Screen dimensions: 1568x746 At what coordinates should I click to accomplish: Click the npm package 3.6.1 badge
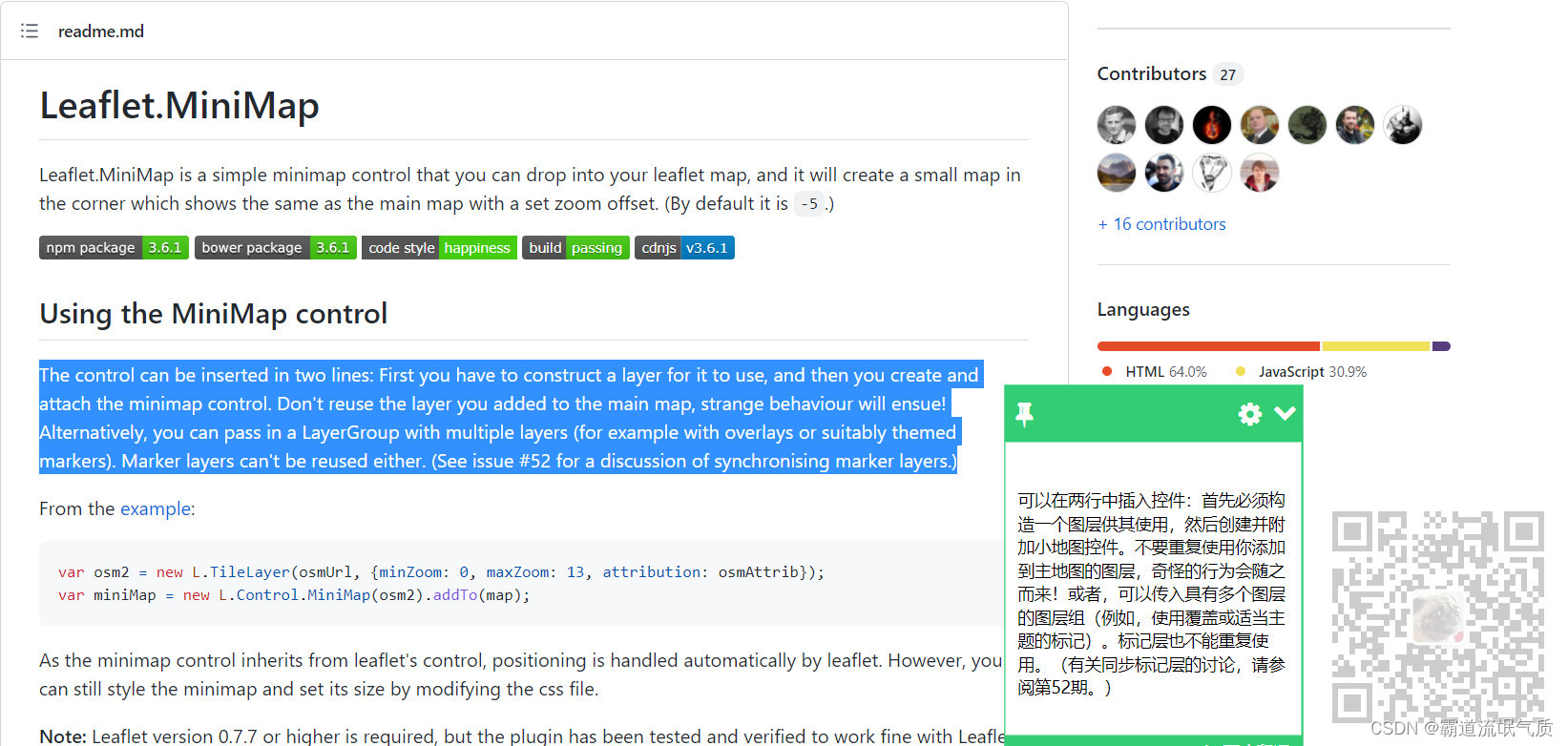tap(114, 248)
